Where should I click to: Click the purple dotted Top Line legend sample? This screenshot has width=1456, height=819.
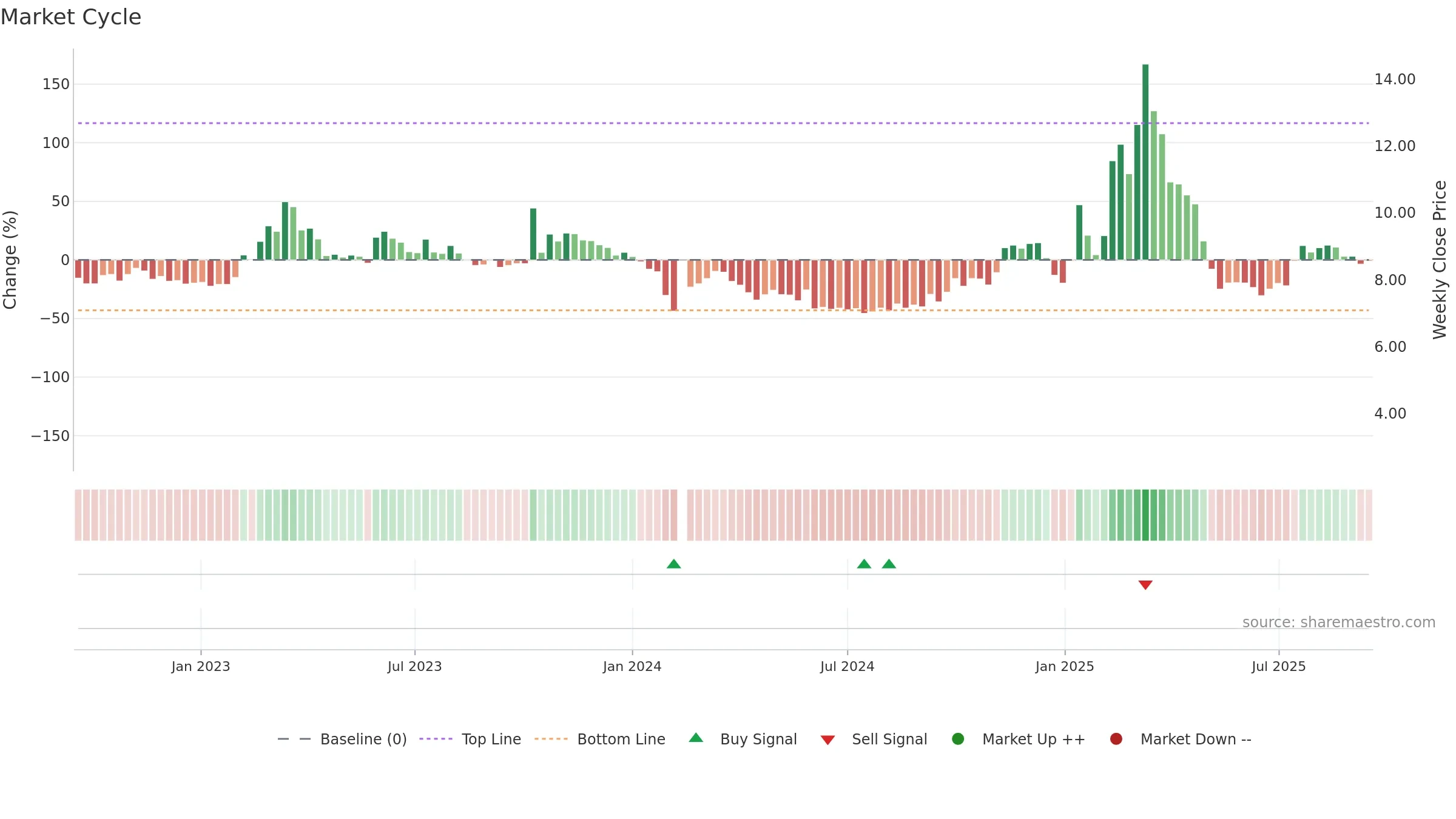(436, 739)
